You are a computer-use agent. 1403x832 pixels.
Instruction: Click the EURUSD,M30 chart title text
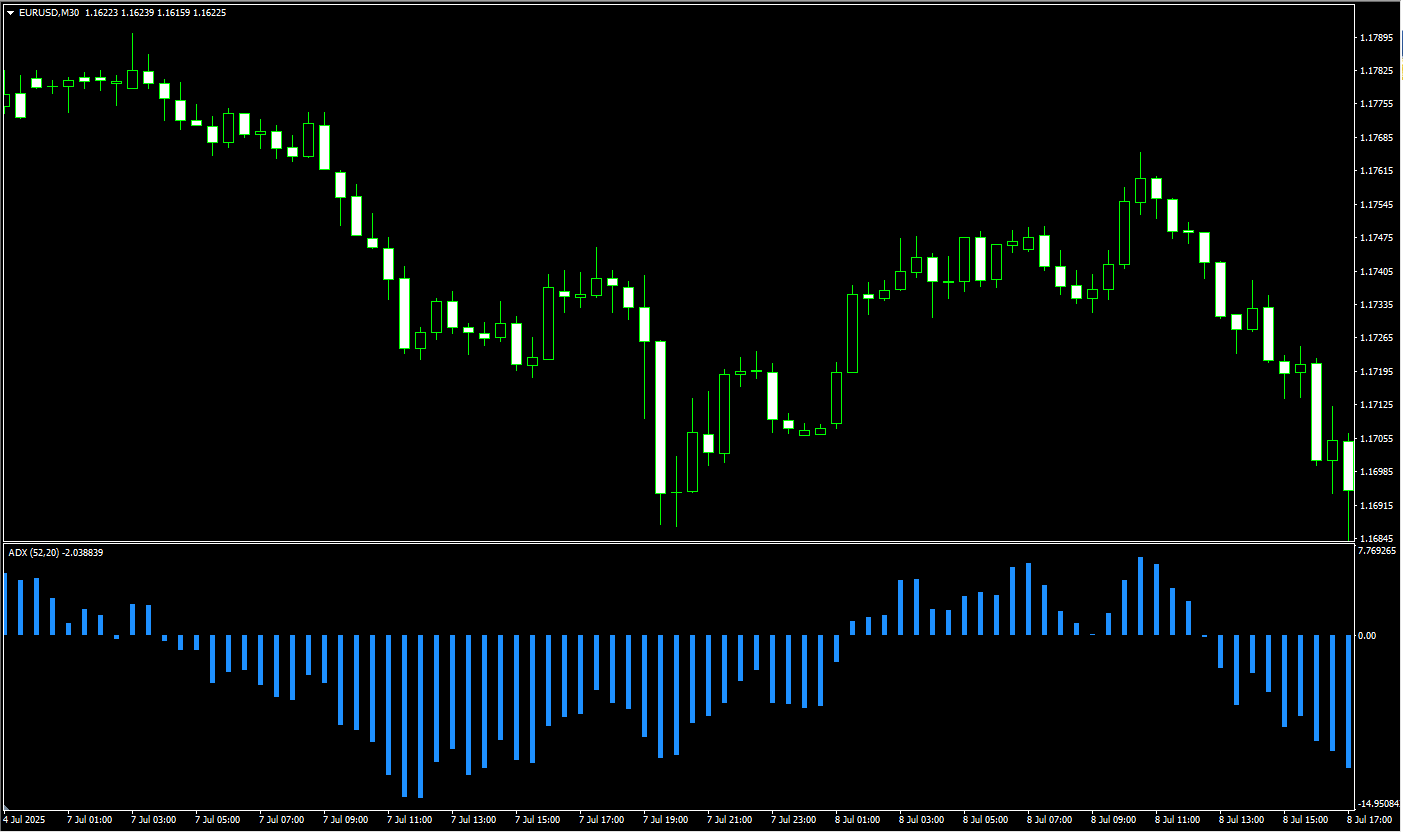[49, 13]
